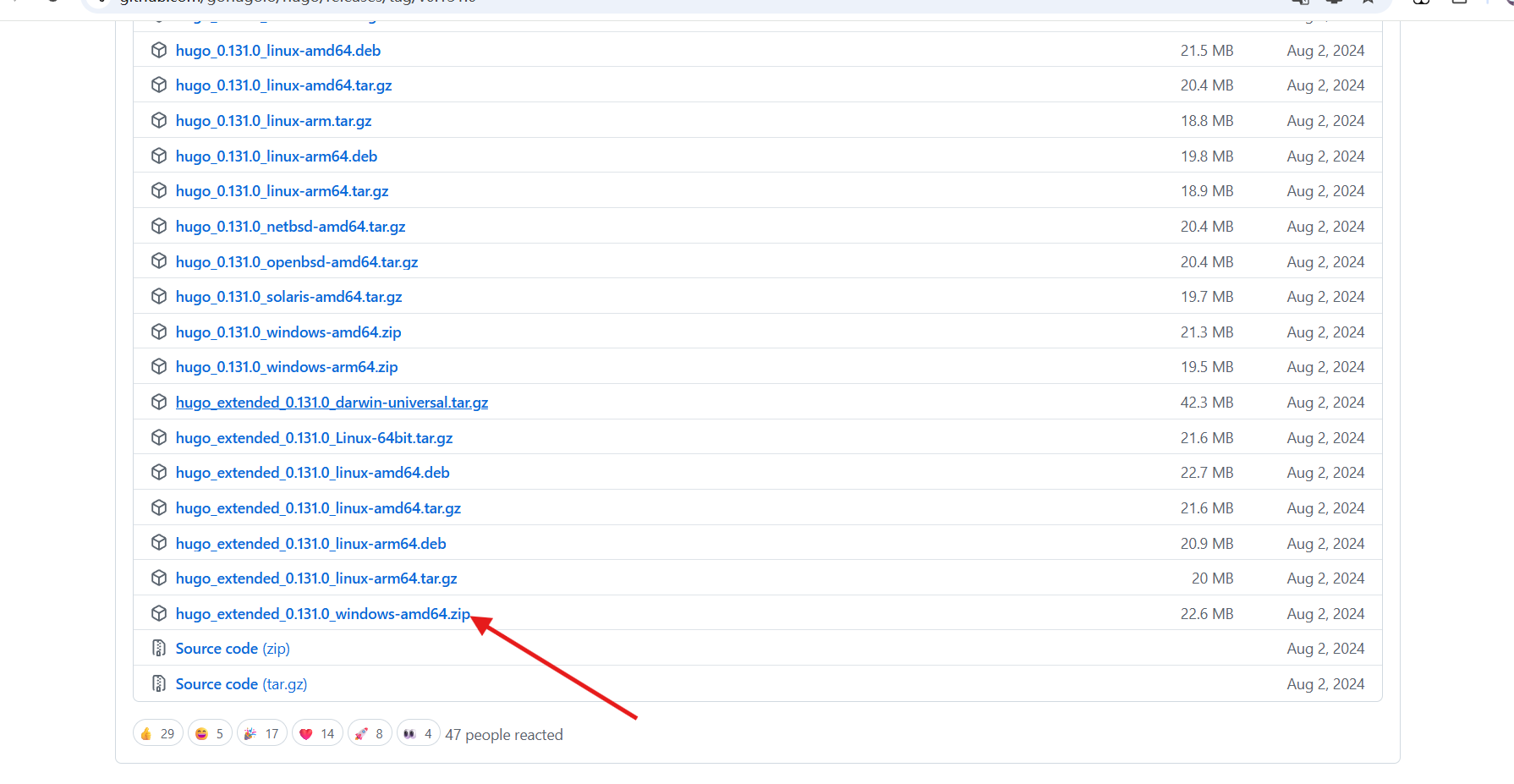The image size is (1514, 784).
Task: Toggle the thumbs up reaction with 29 votes
Action: 157,733
